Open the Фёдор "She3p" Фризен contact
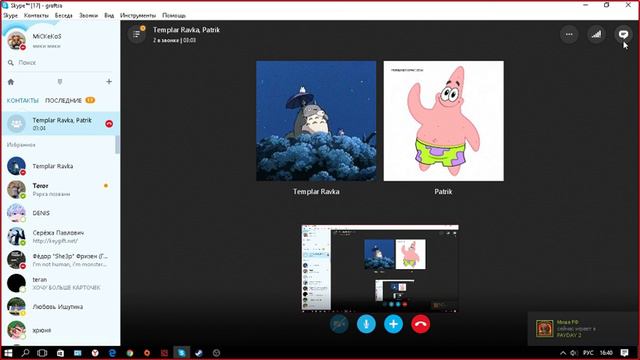 [60, 260]
